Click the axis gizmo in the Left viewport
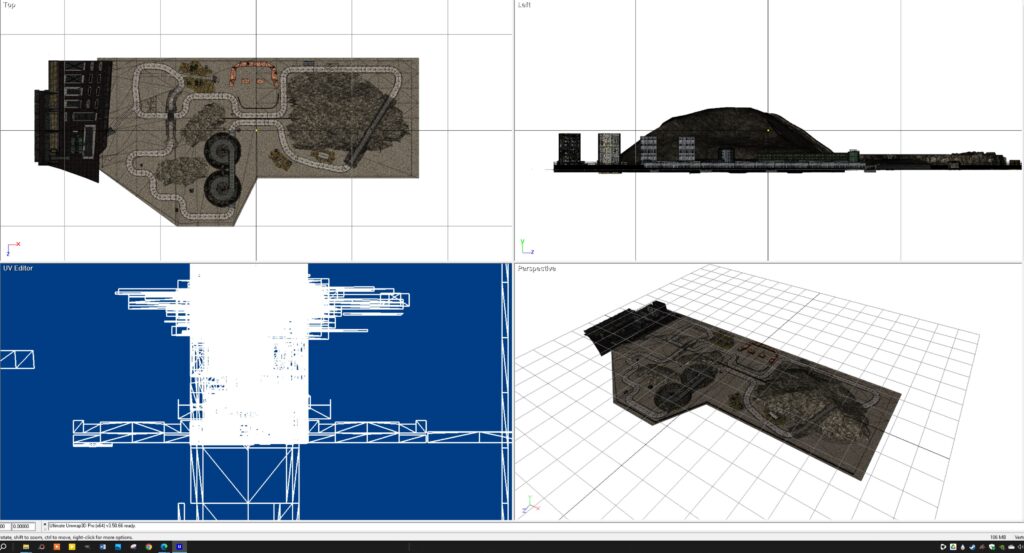The image size is (1024, 553). pos(527,246)
